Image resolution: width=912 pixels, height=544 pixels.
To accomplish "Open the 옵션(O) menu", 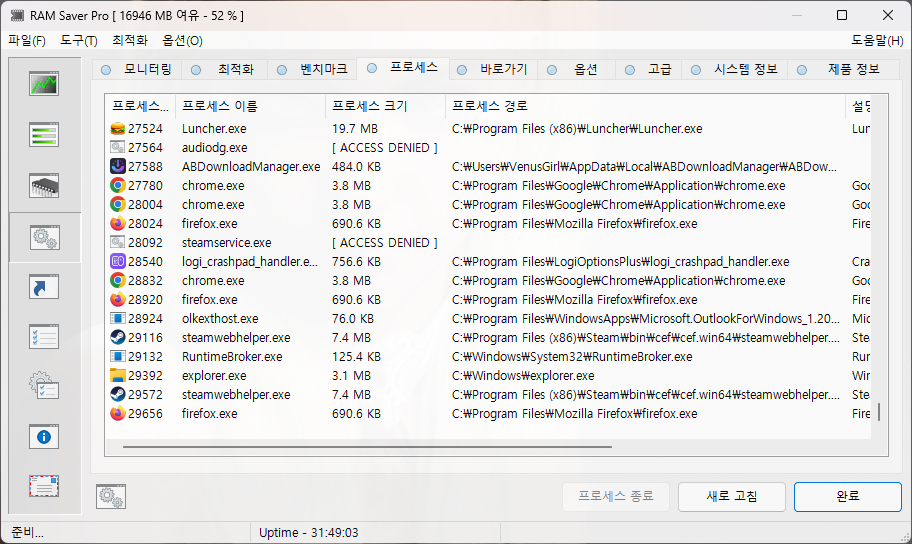I will [x=182, y=41].
